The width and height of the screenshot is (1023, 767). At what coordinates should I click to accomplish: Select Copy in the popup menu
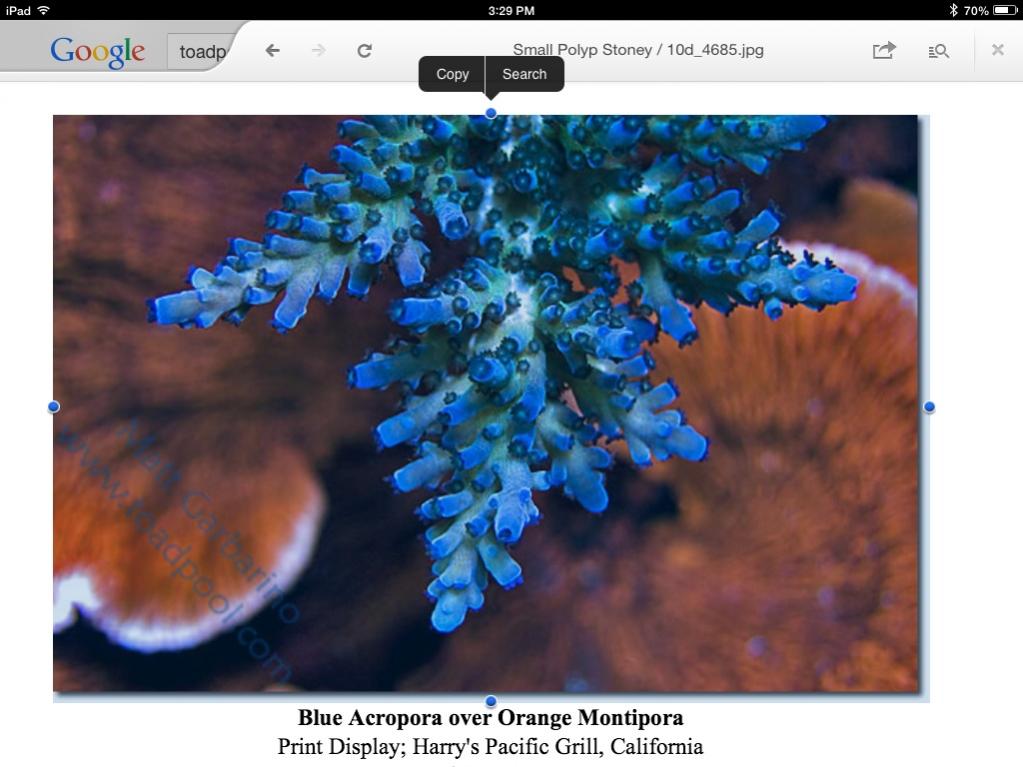(452, 74)
